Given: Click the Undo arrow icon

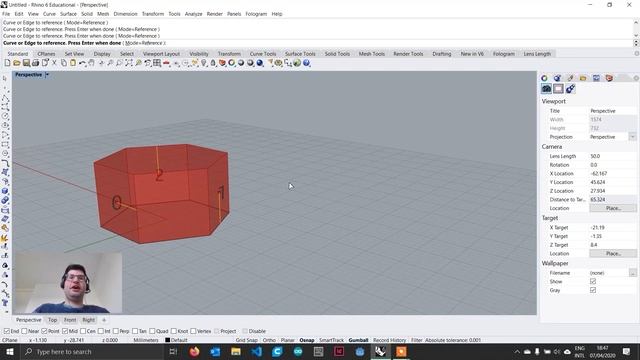Looking at the screenshot, I should click(82, 63).
